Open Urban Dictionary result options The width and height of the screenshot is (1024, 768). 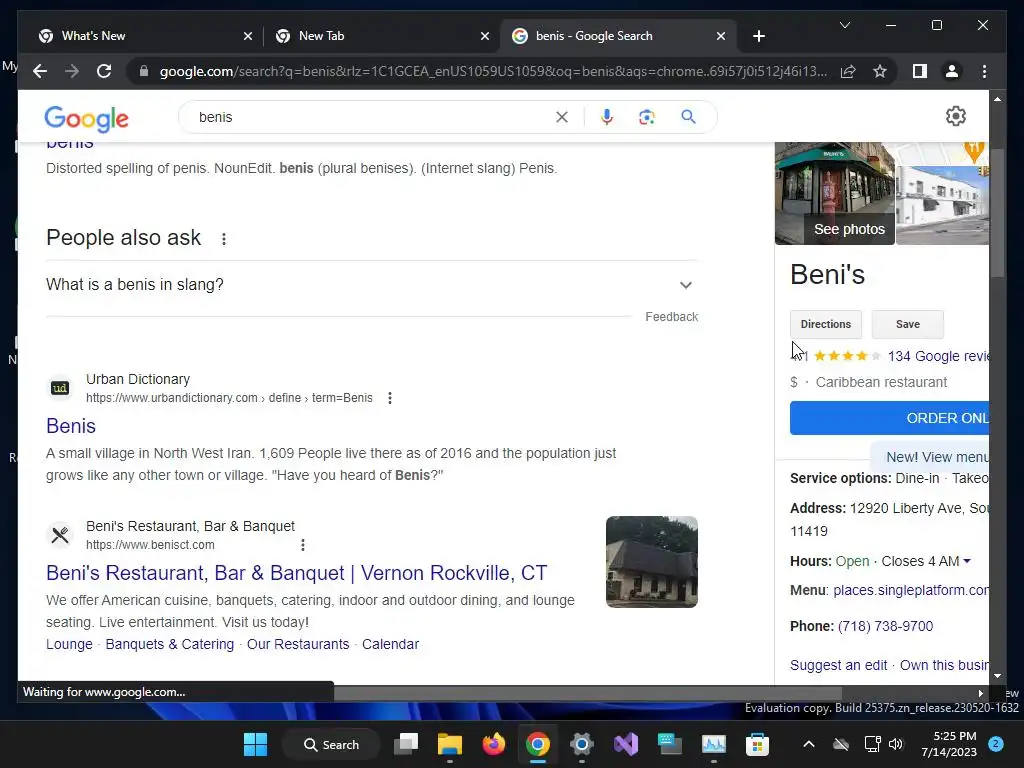[x=390, y=398]
